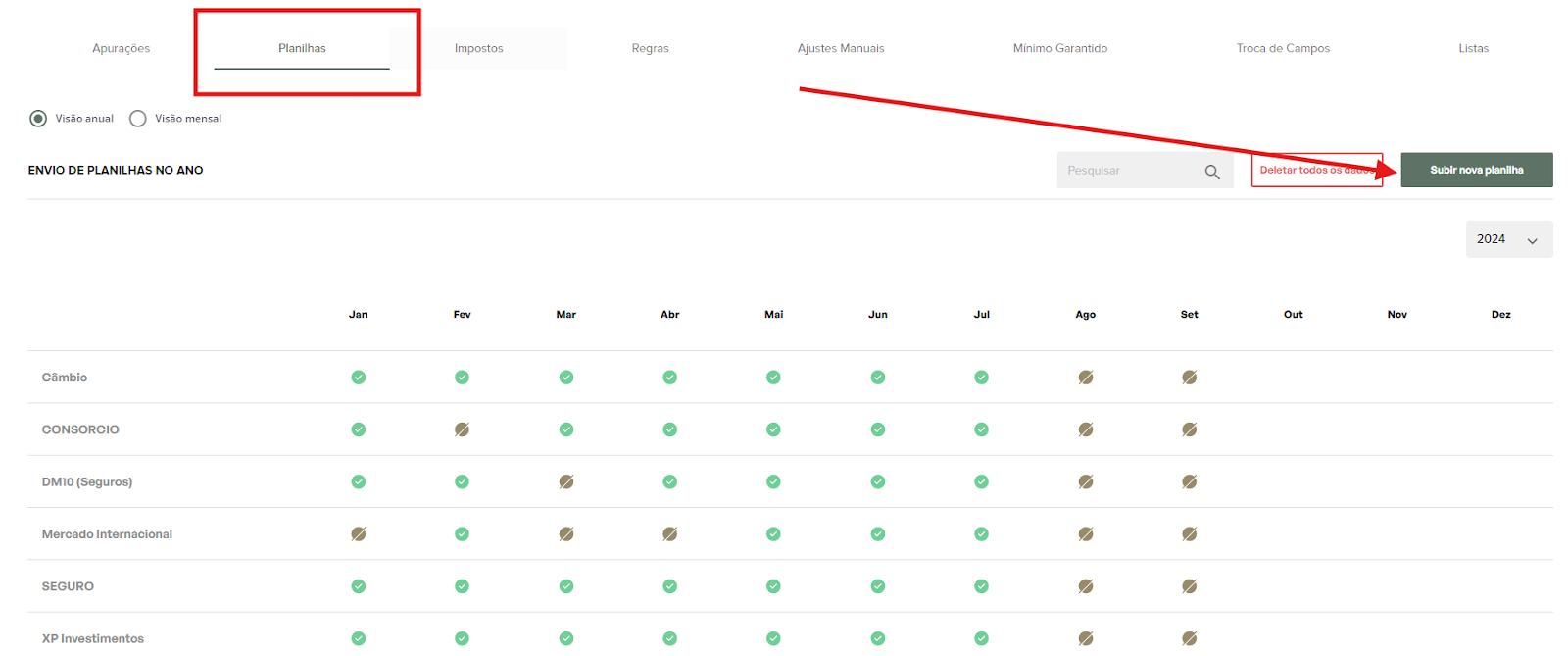The width and height of the screenshot is (1568, 656).
Task: Open the 2024 year dropdown
Action: click(x=1493, y=239)
